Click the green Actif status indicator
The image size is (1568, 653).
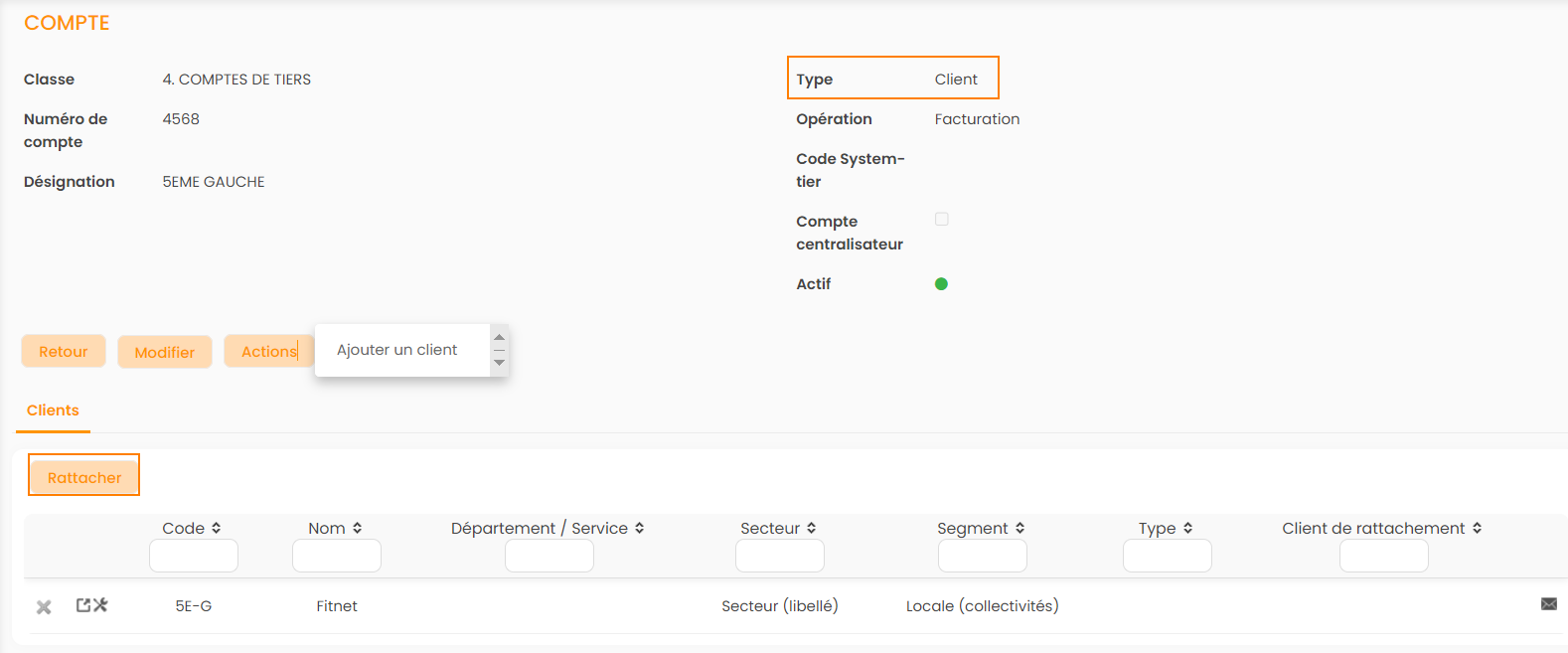(x=941, y=284)
